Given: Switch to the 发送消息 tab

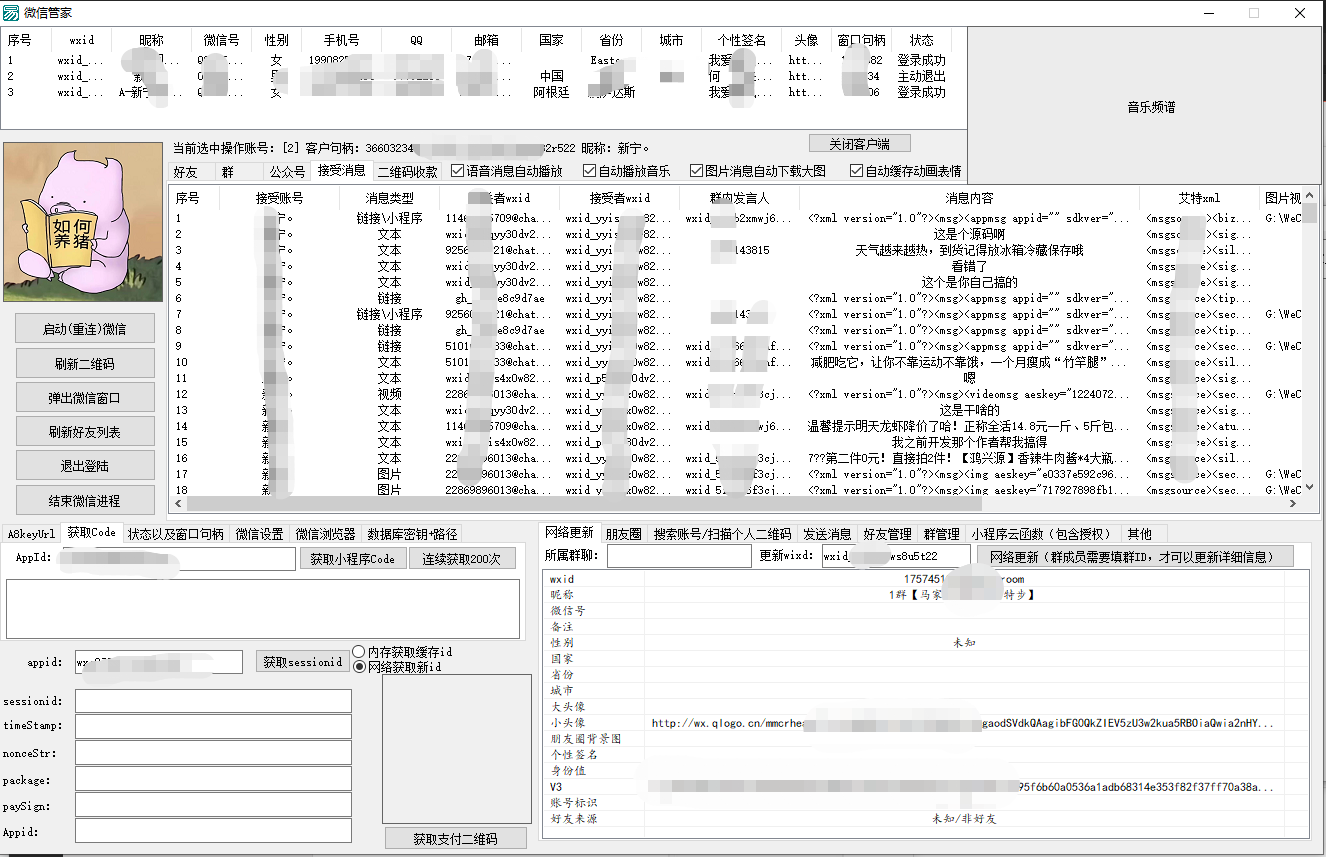Looking at the screenshot, I should (x=827, y=534).
